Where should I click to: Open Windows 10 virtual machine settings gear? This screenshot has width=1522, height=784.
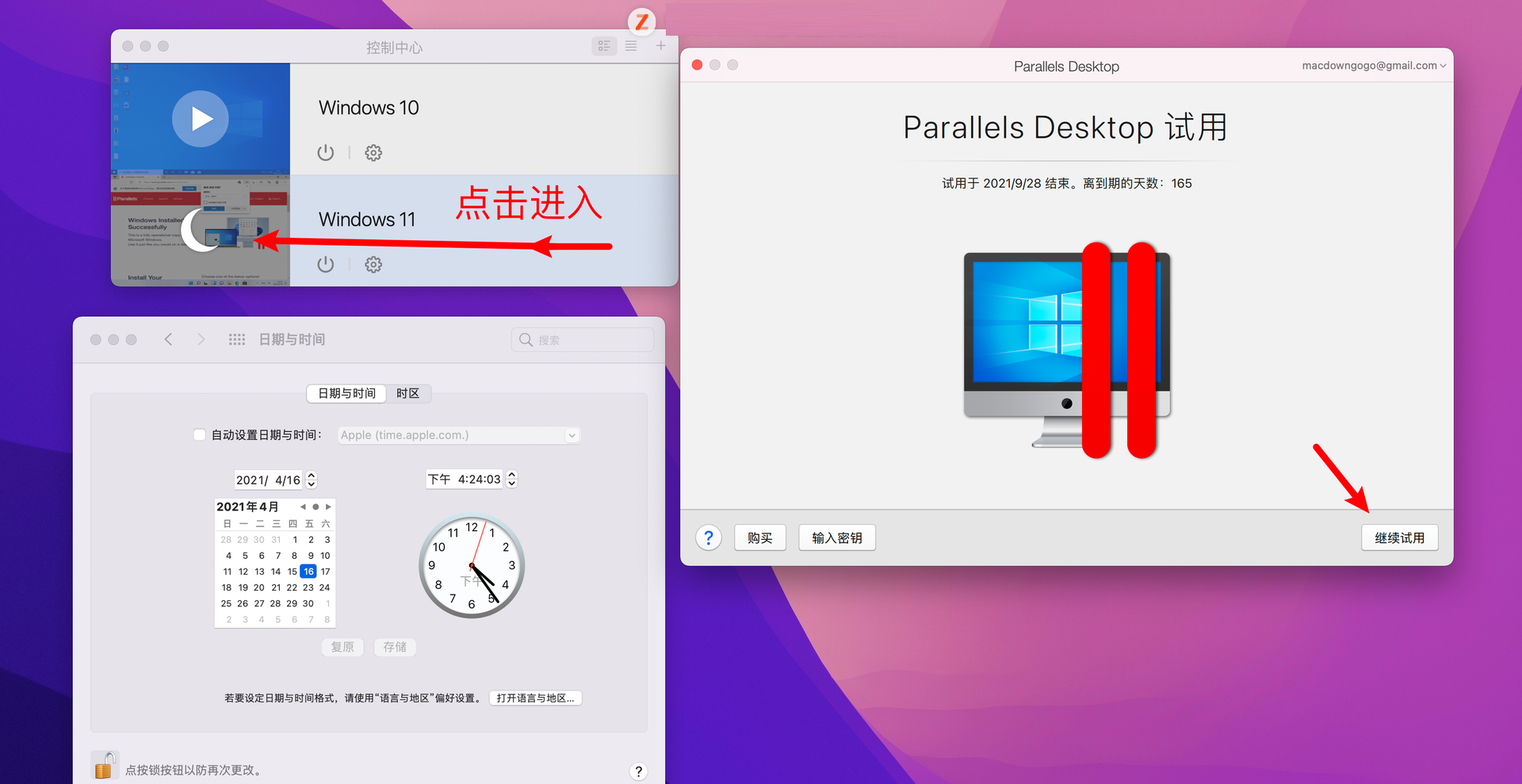pos(373,152)
